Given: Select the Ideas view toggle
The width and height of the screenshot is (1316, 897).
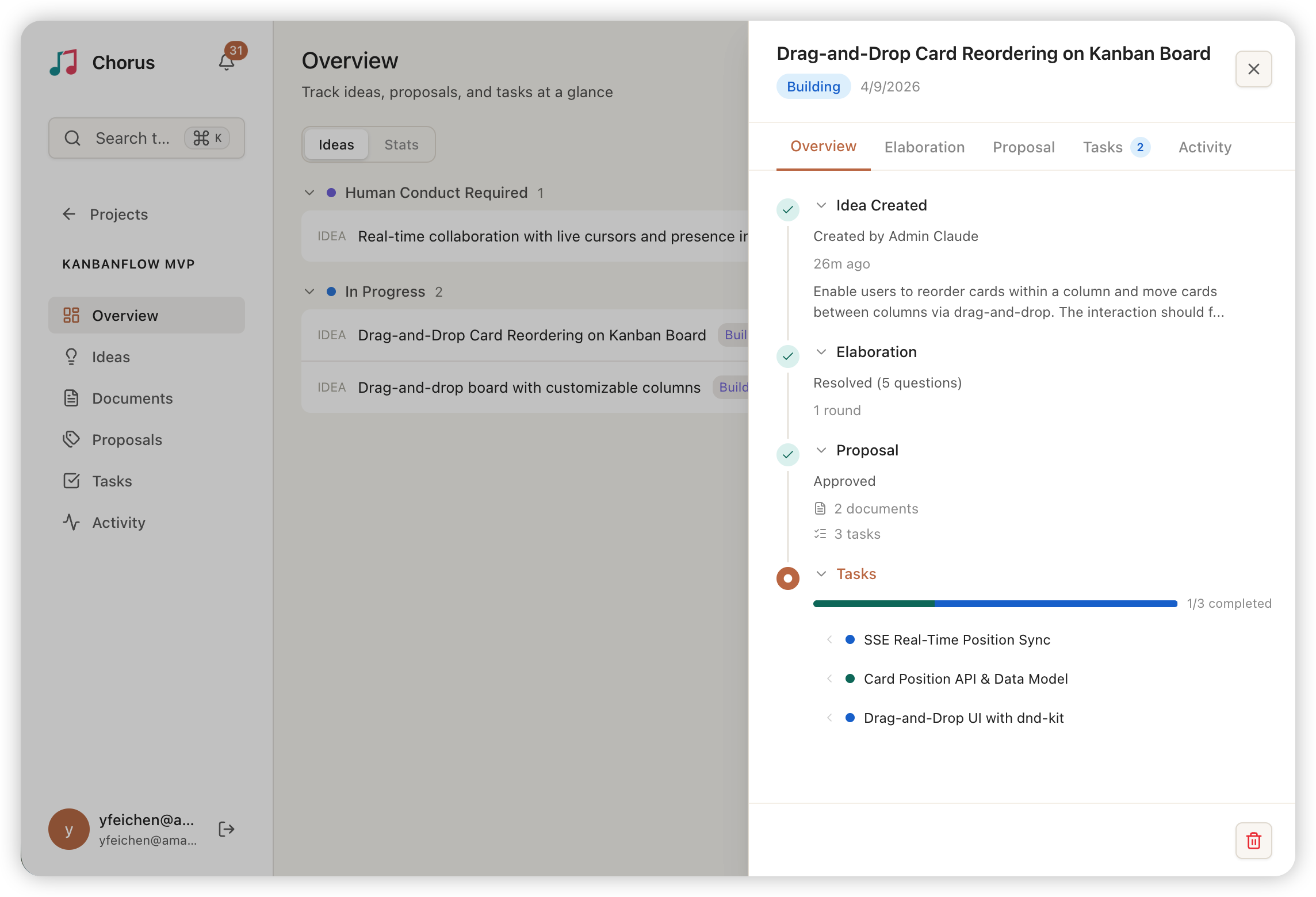Looking at the screenshot, I should click(336, 145).
